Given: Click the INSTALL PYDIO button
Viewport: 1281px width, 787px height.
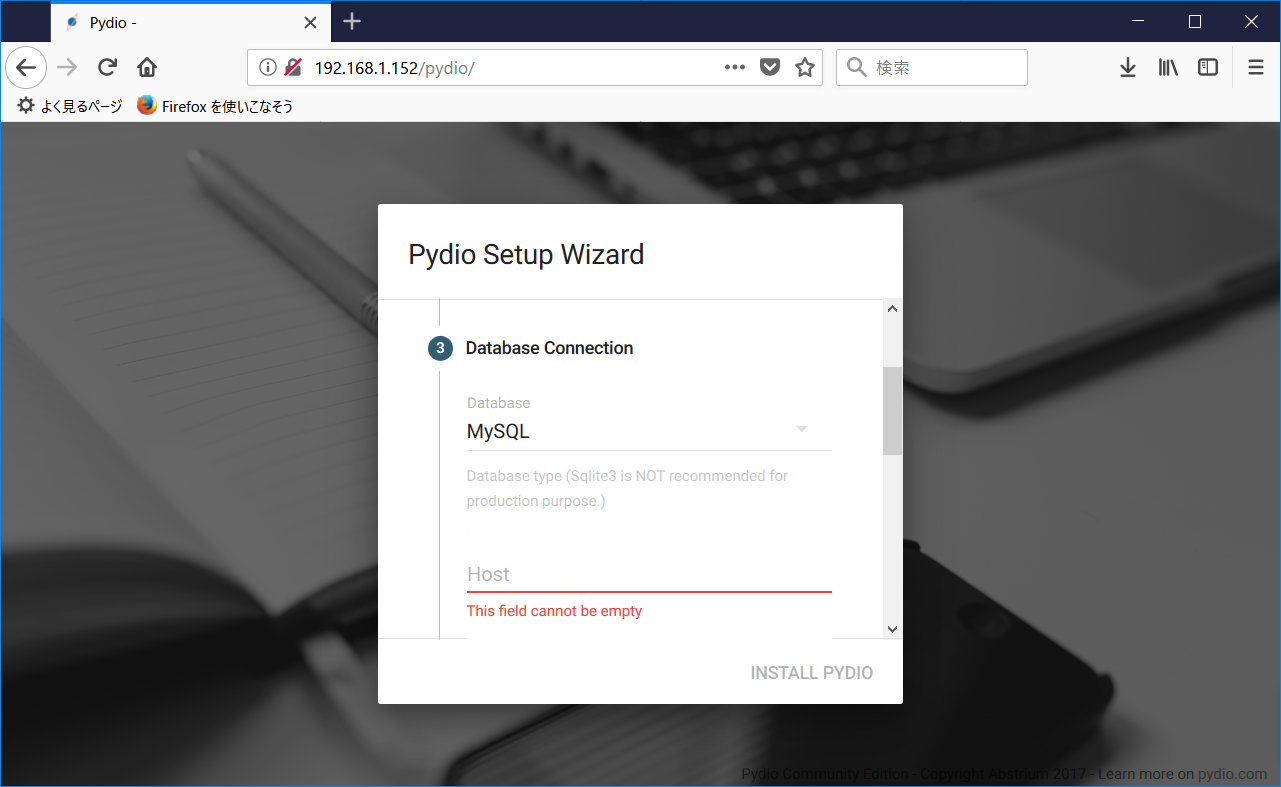Looking at the screenshot, I should tap(811, 672).
